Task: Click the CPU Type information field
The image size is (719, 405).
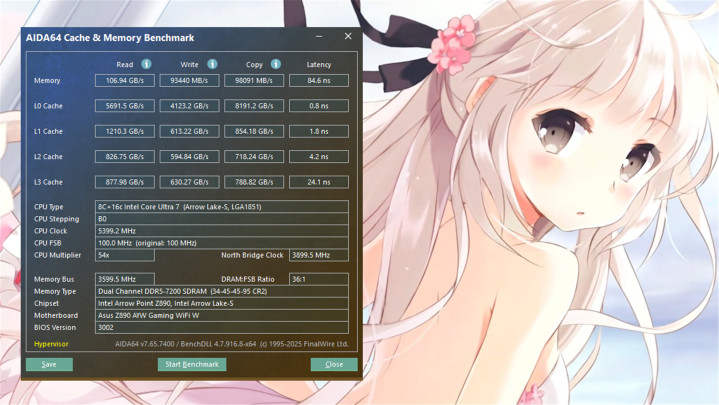Action: click(x=221, y=206)
